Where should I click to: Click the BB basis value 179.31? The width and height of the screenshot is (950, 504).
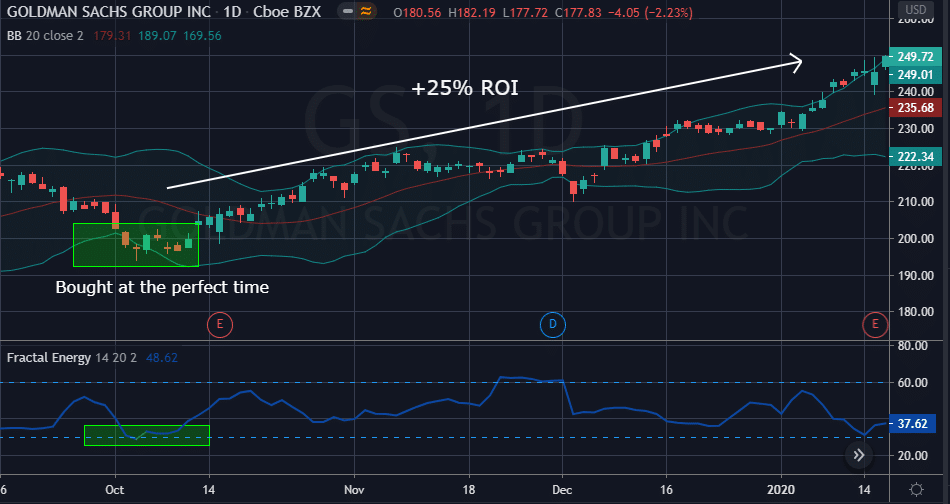[112, 36]
